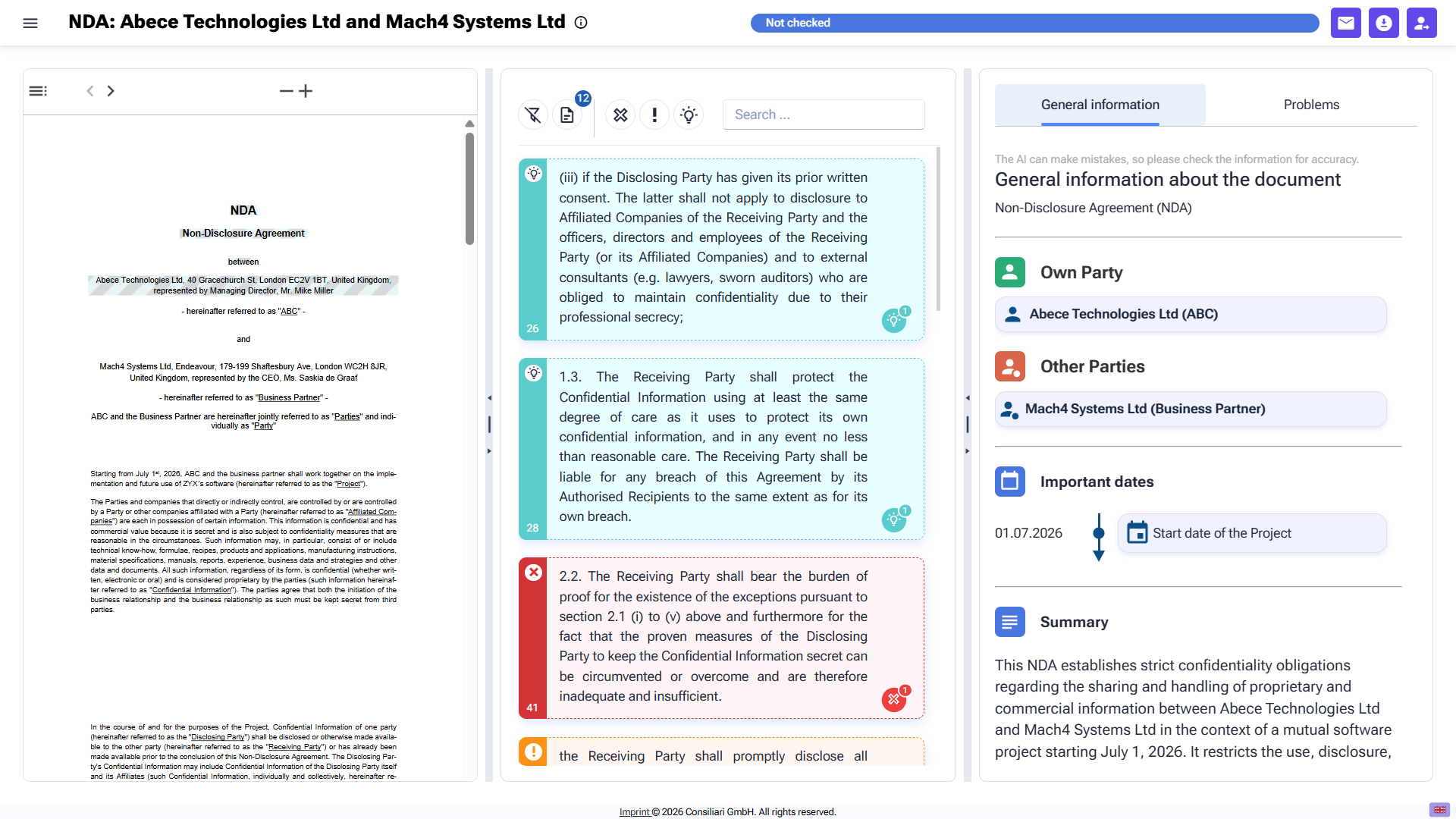Collapse left panel using the left divider arrow
This screenshot has width=1456, height=819.
coord(489,397)
